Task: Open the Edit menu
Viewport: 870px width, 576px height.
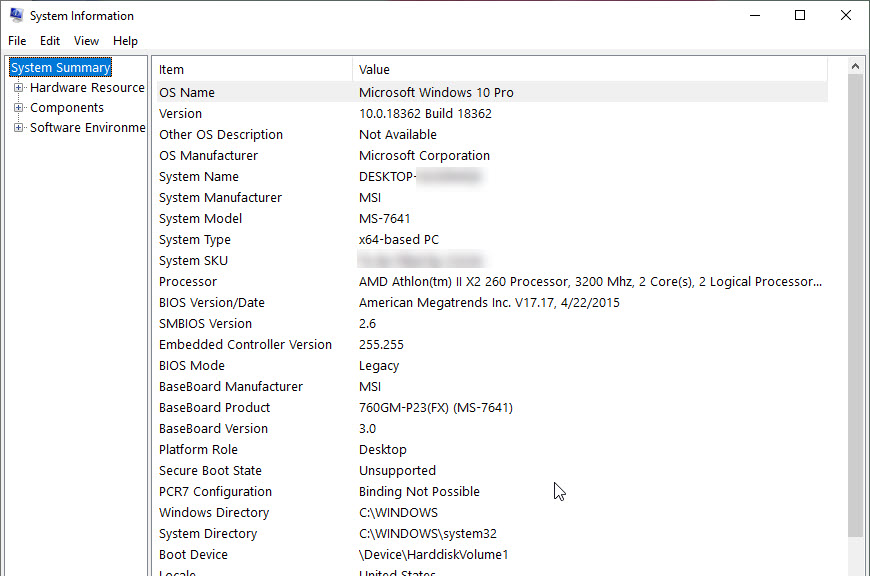Action: point(50,41)
